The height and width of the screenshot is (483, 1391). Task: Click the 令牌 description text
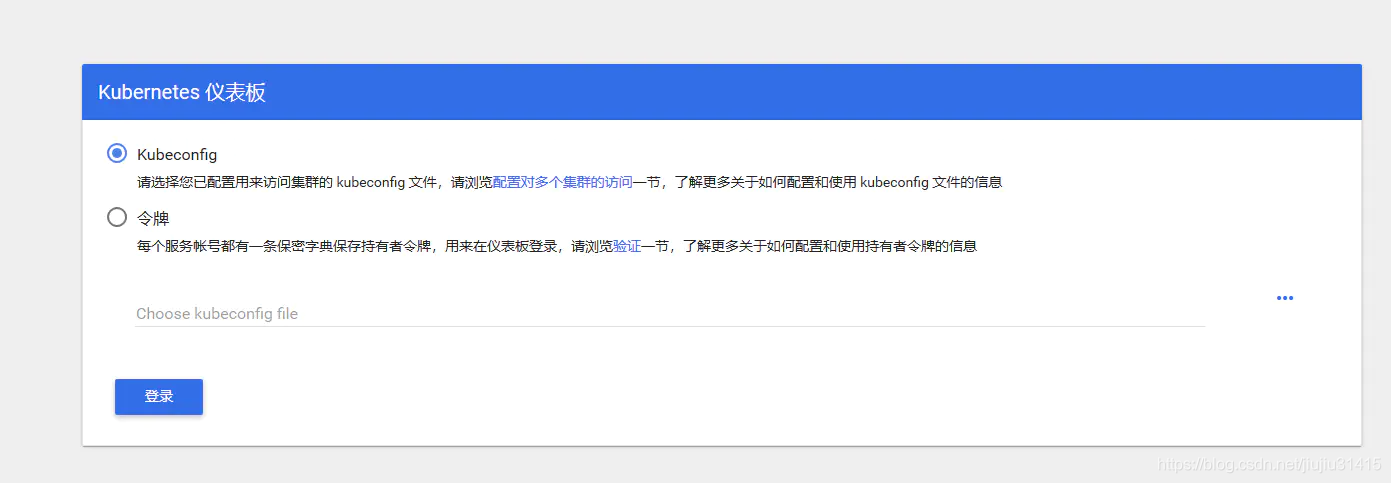[556, 246]
